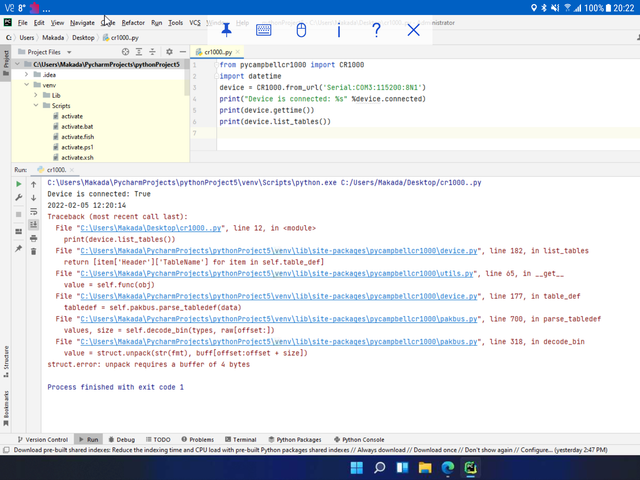This screenshot has height=480, width=640.
Task: Open Debug tool window
Action: click(122, 440)
